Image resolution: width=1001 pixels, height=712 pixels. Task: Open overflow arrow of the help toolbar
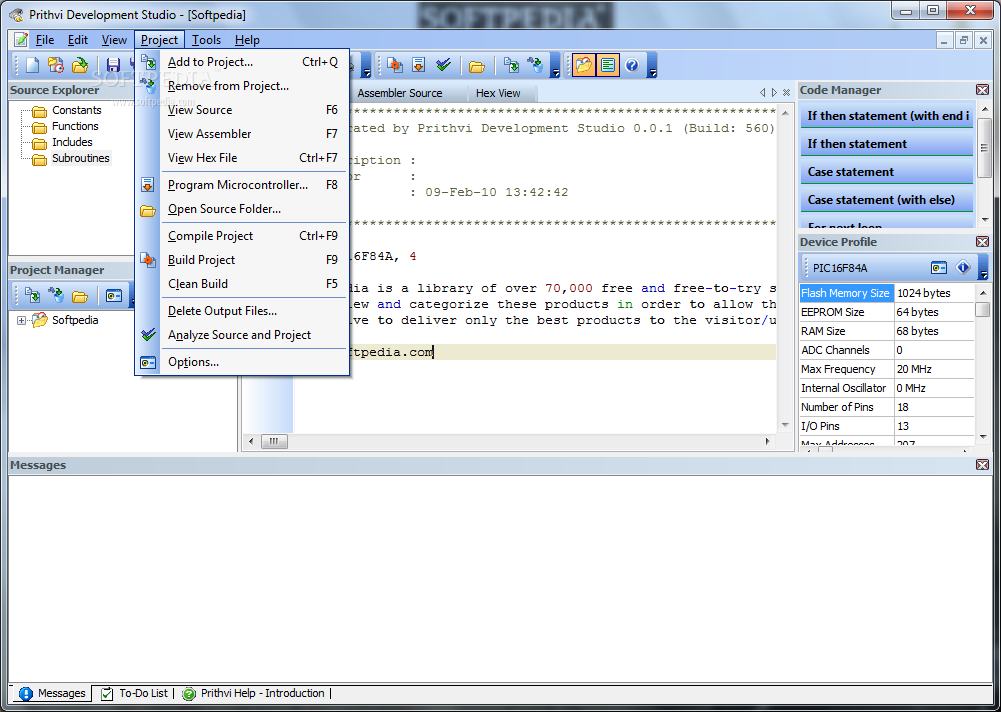tap(652, 65)
